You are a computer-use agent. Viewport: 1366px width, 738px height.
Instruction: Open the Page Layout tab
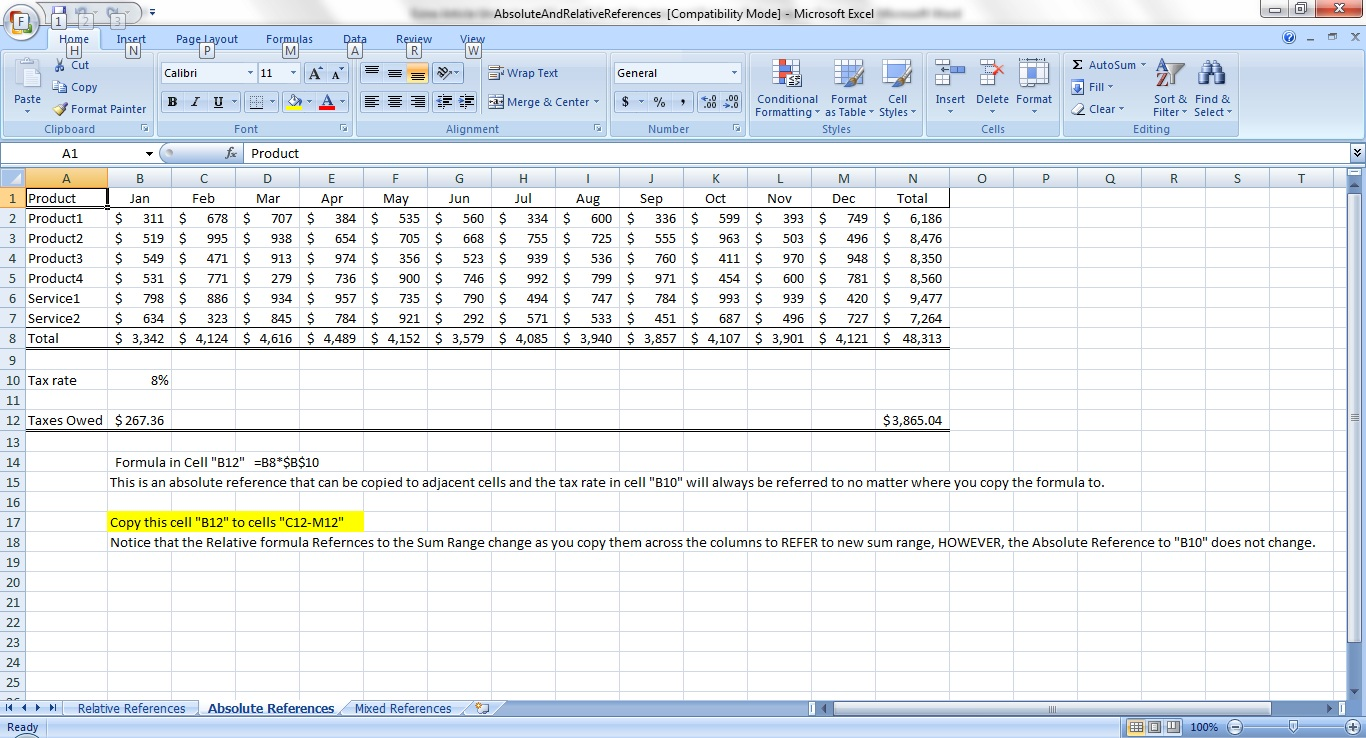pyautogui.click(x=207, y=39)
